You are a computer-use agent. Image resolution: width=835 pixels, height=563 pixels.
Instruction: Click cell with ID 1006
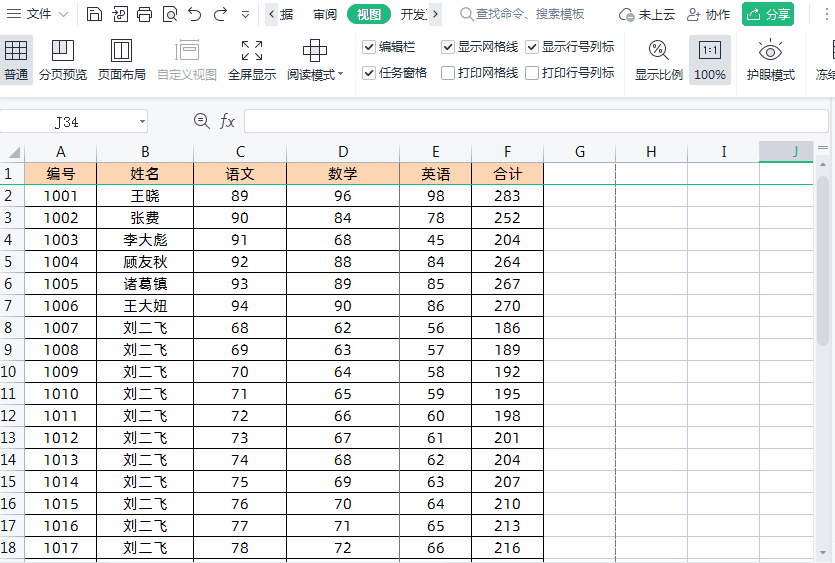(x=61, y=306)
